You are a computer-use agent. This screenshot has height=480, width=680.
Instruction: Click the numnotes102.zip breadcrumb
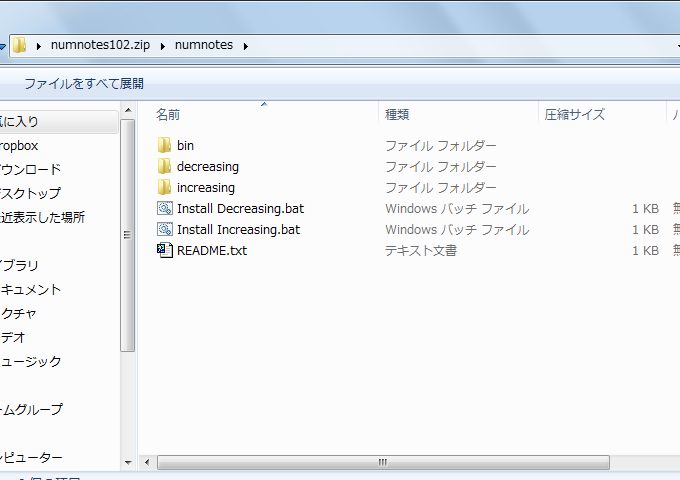pyautogui.click(x=100, y=45)
